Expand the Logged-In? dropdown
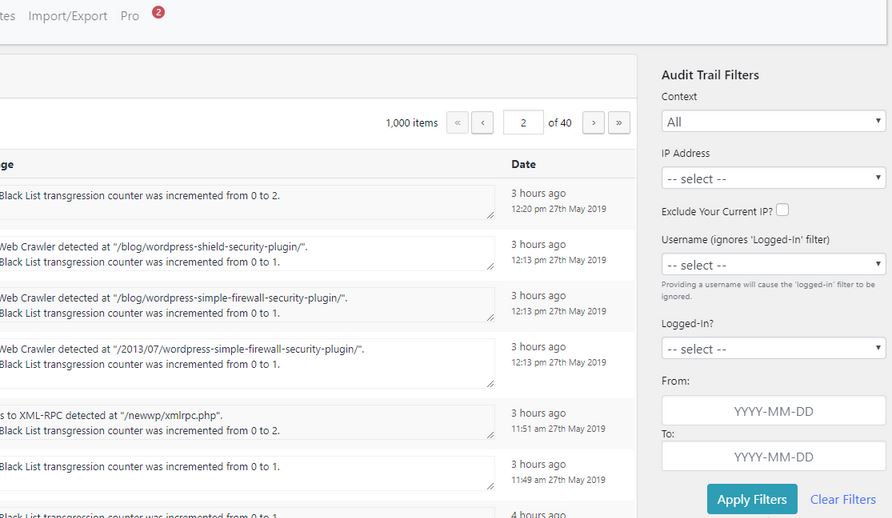The image size is (892, 518). point(773,349)
